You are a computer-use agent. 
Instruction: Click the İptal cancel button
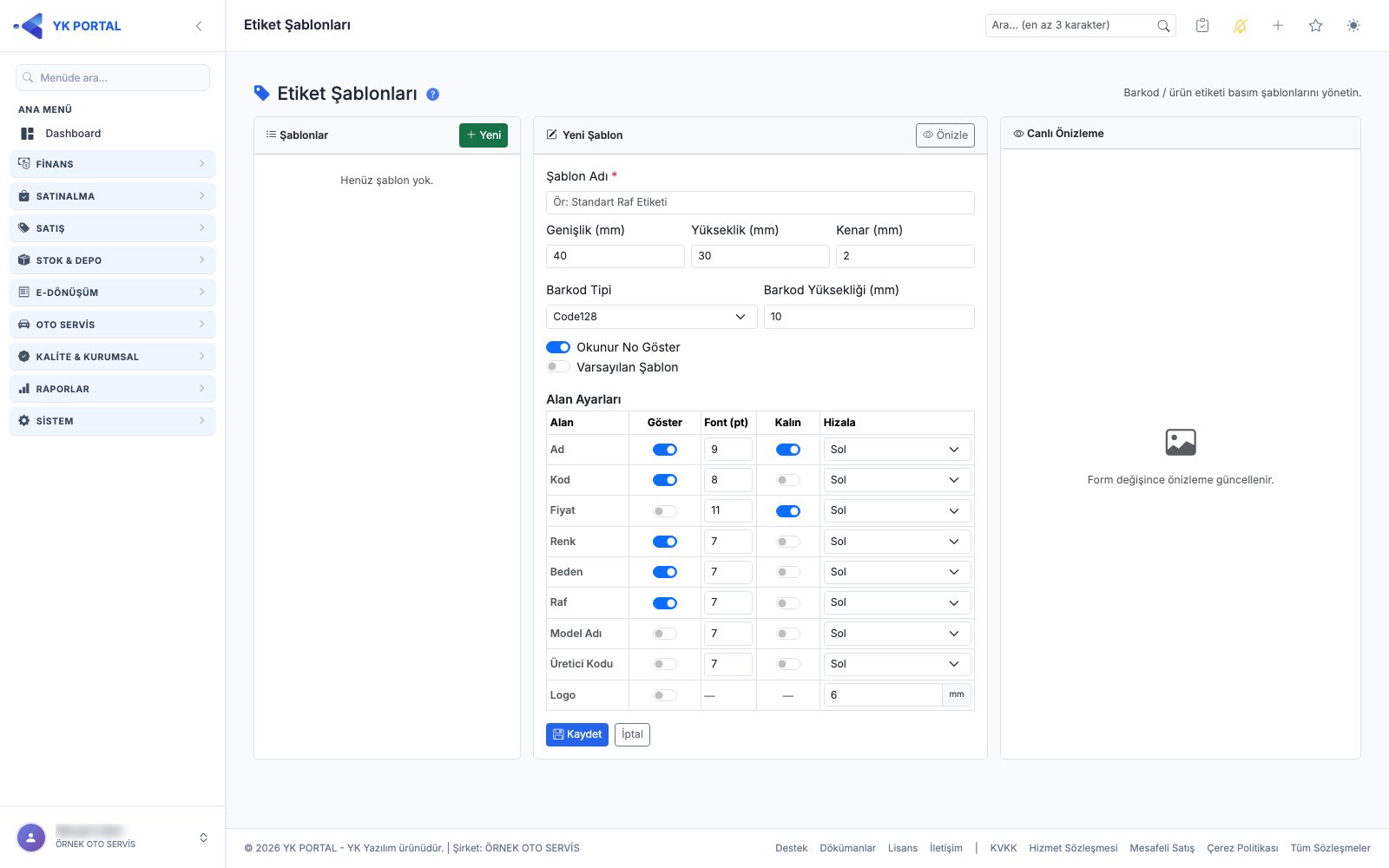tap(632, 734)
